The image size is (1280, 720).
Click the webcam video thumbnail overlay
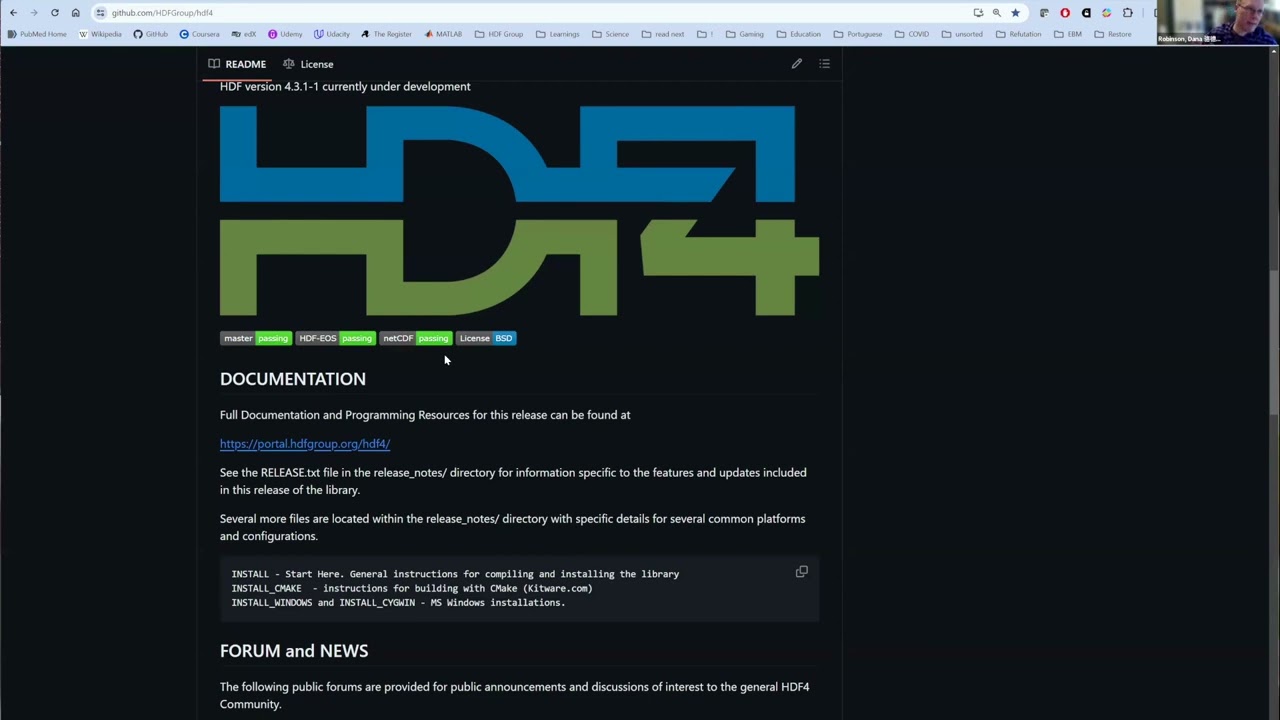(x=1216, y=22)
